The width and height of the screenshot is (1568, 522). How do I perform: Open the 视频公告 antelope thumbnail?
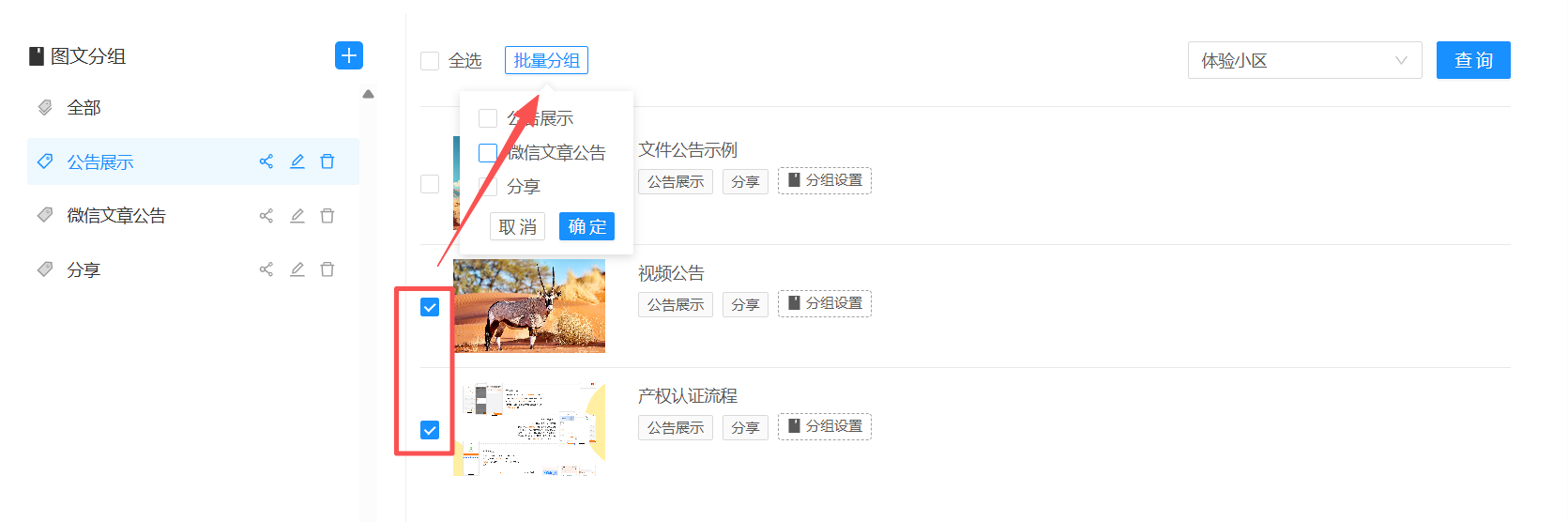pos(529,306)
